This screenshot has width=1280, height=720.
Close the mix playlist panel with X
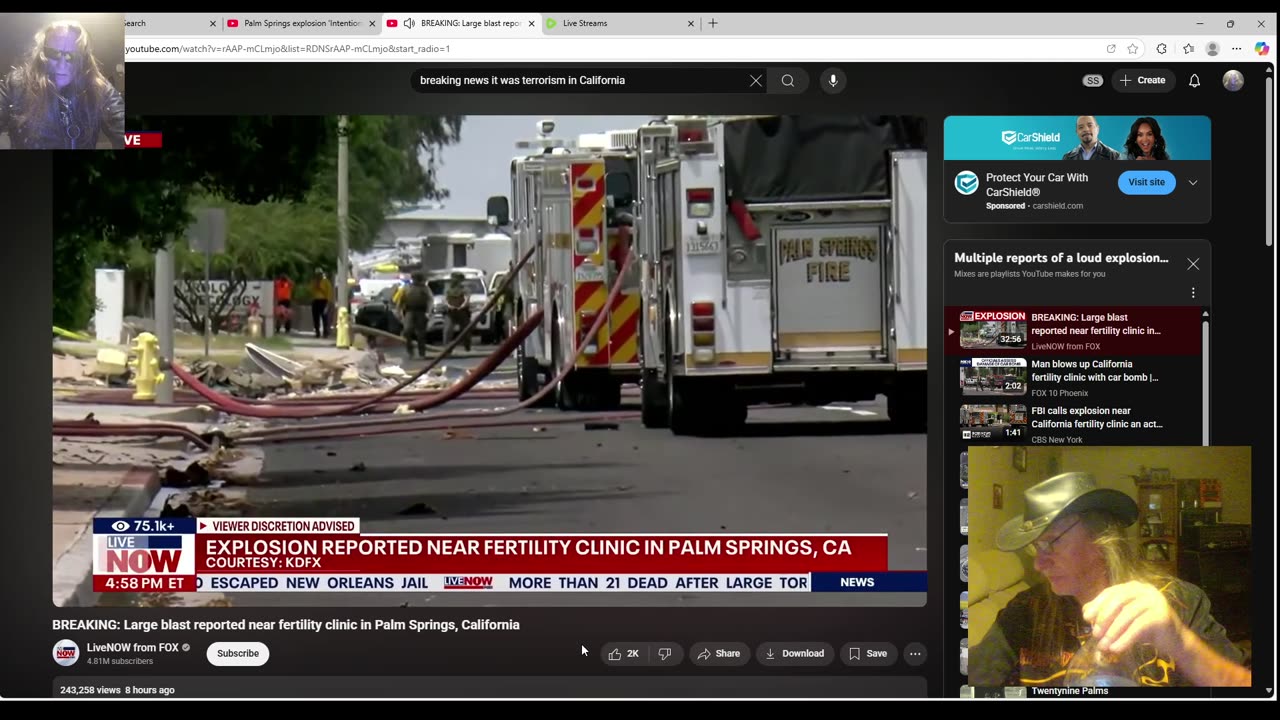tap(1193, 264)
